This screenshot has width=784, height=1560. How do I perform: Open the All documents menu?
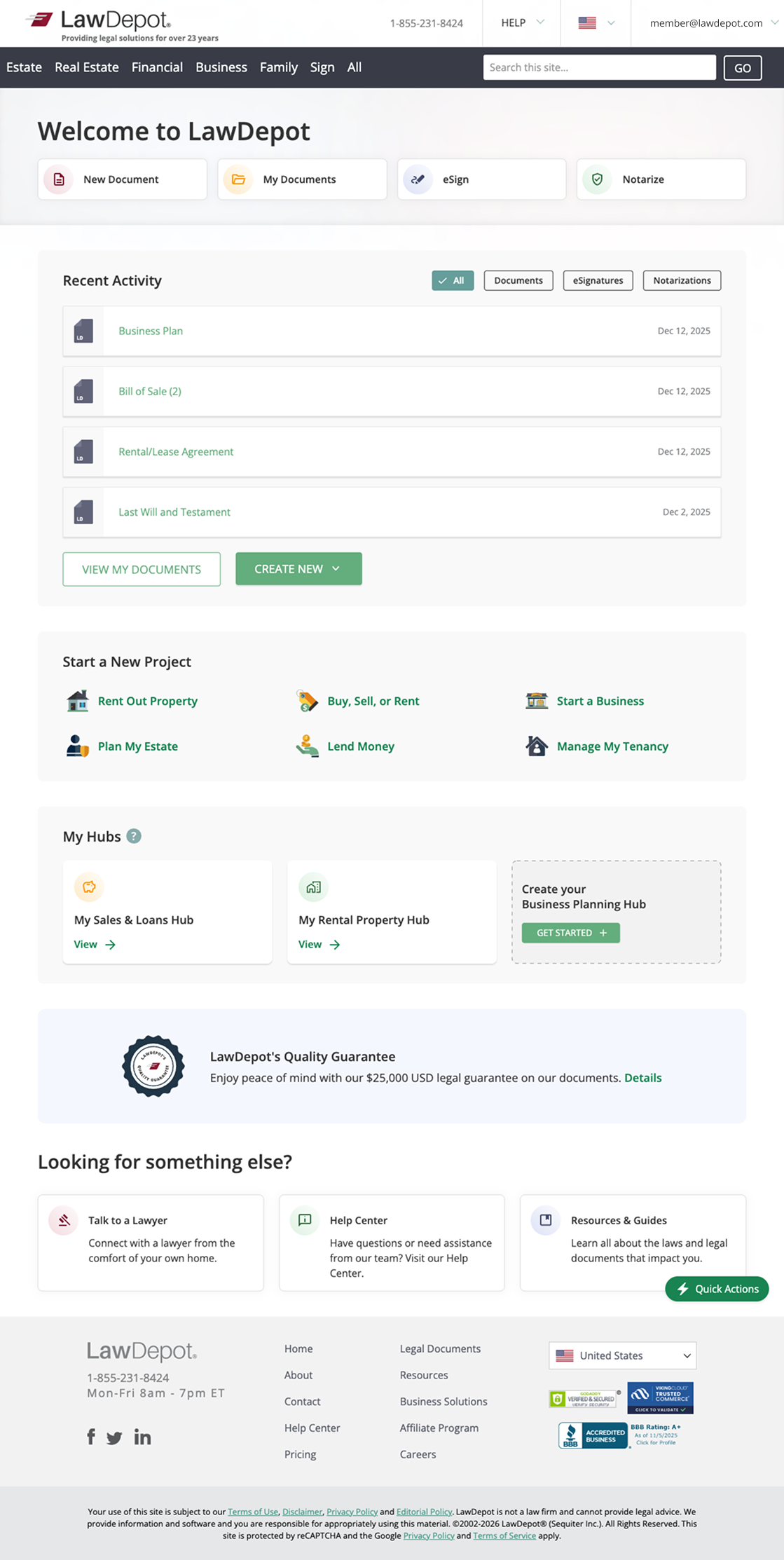point(355,67)
